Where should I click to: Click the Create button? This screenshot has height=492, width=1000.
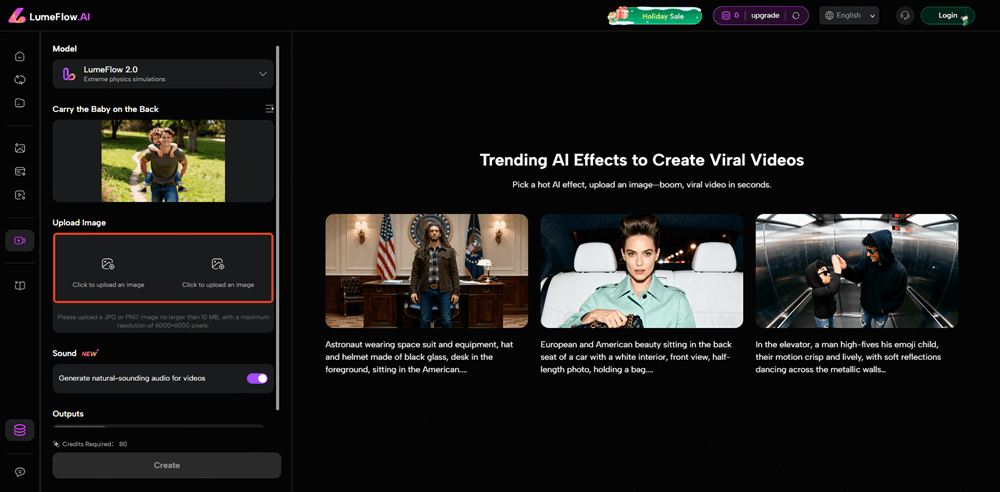(x=167, y=465)
